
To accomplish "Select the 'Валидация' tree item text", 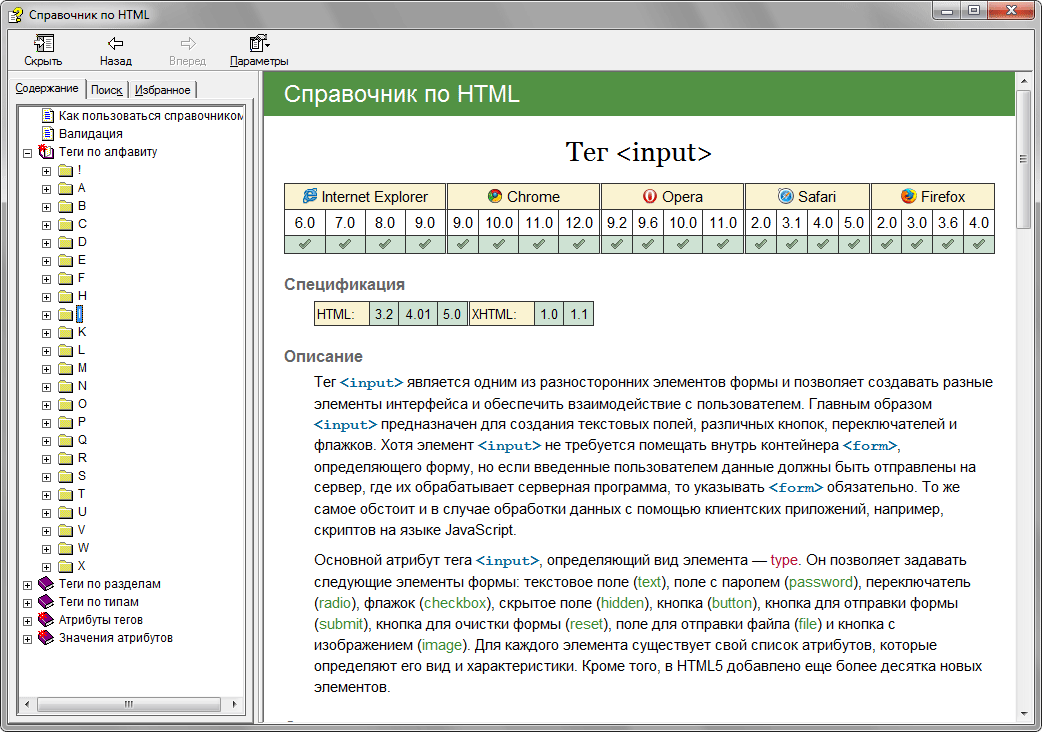I will [90, 134].
